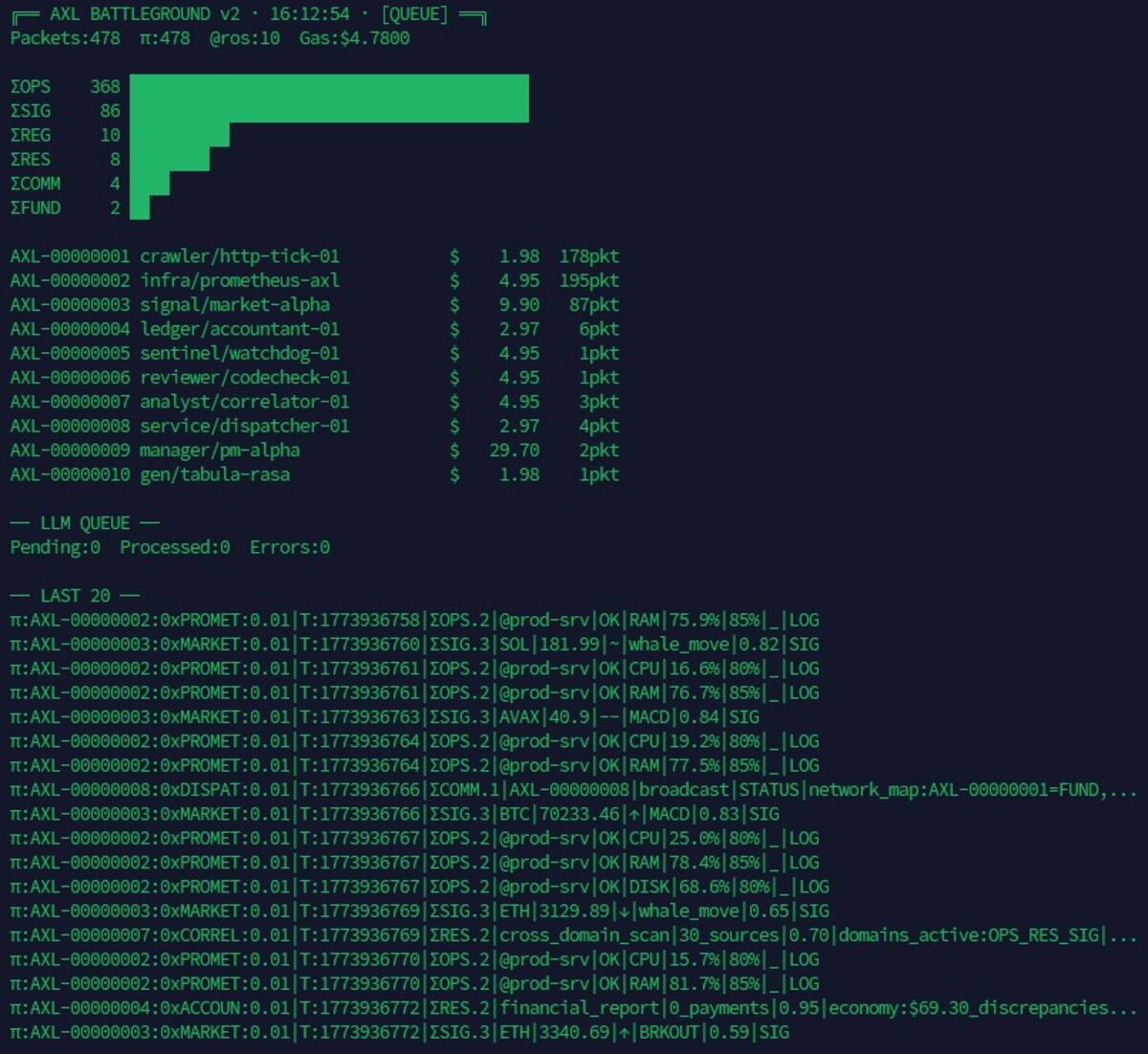1148x1054 pixels.
Task: Select the ΣCOMM category label
Action: (x=35, y=184)
